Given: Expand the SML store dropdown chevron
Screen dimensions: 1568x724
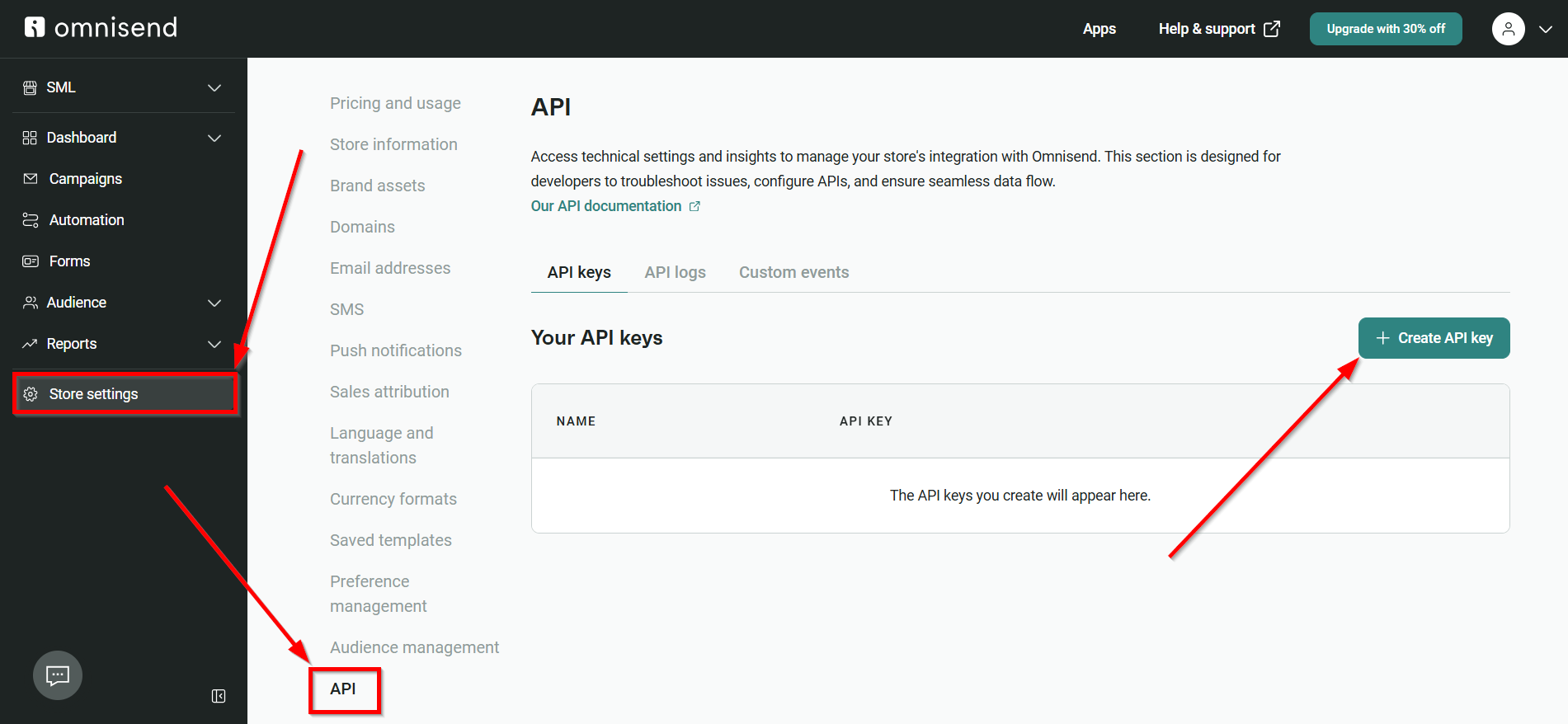Looking at the screenshot, I should [x=214, y=87].
